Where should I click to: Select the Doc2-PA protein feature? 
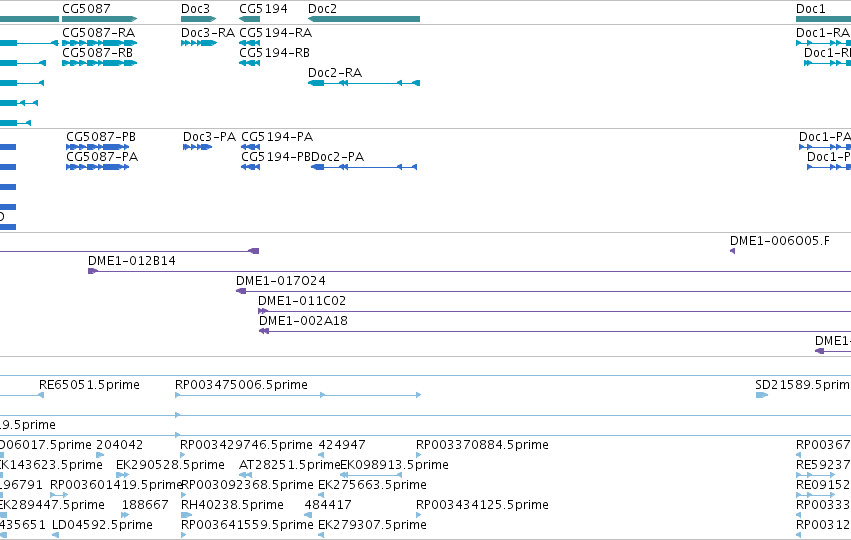364,167
